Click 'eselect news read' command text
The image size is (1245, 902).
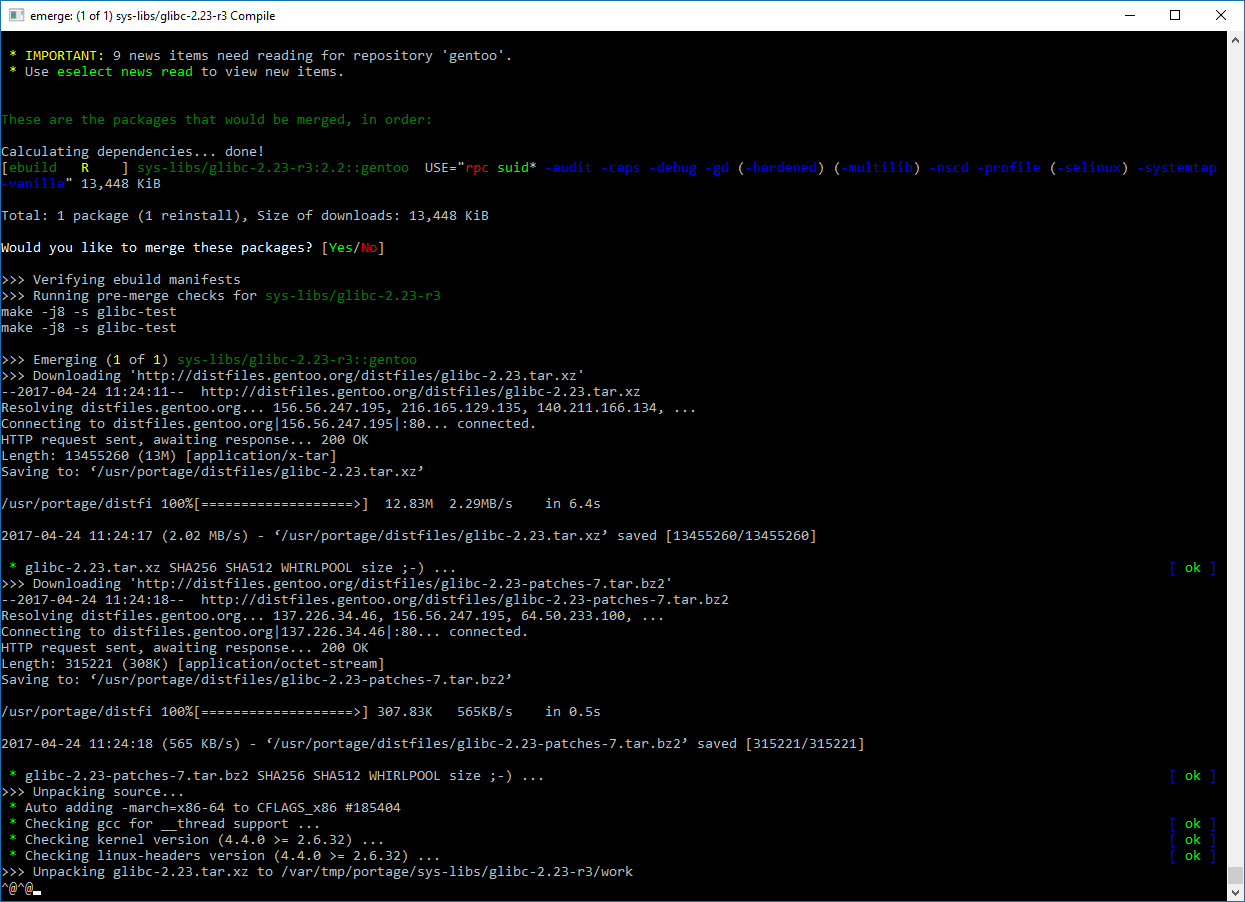125,72
